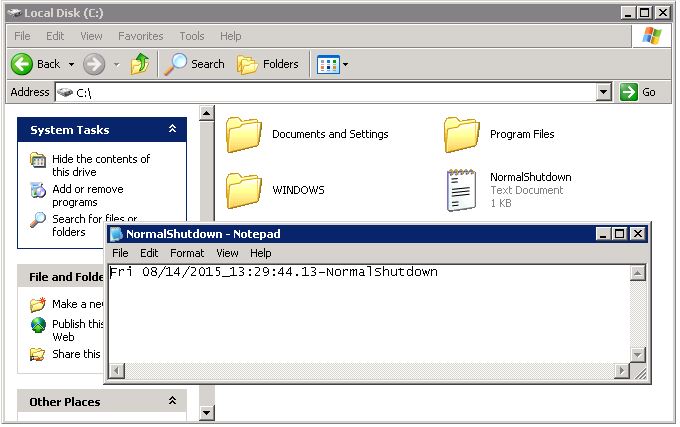The width and height of the screenshot is (680, 427).
Task: Click the Share this folder link text
Action: 76,354
